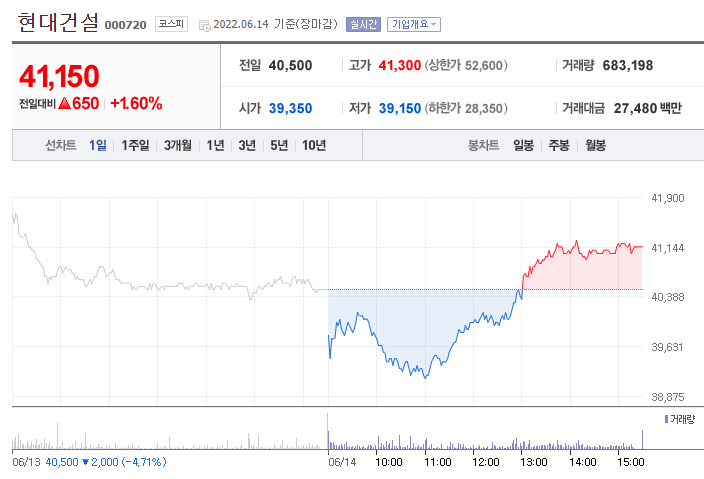Click the 38,875 y-axis label
Viewport: 704px width, 479px height.
pos(668,397)
